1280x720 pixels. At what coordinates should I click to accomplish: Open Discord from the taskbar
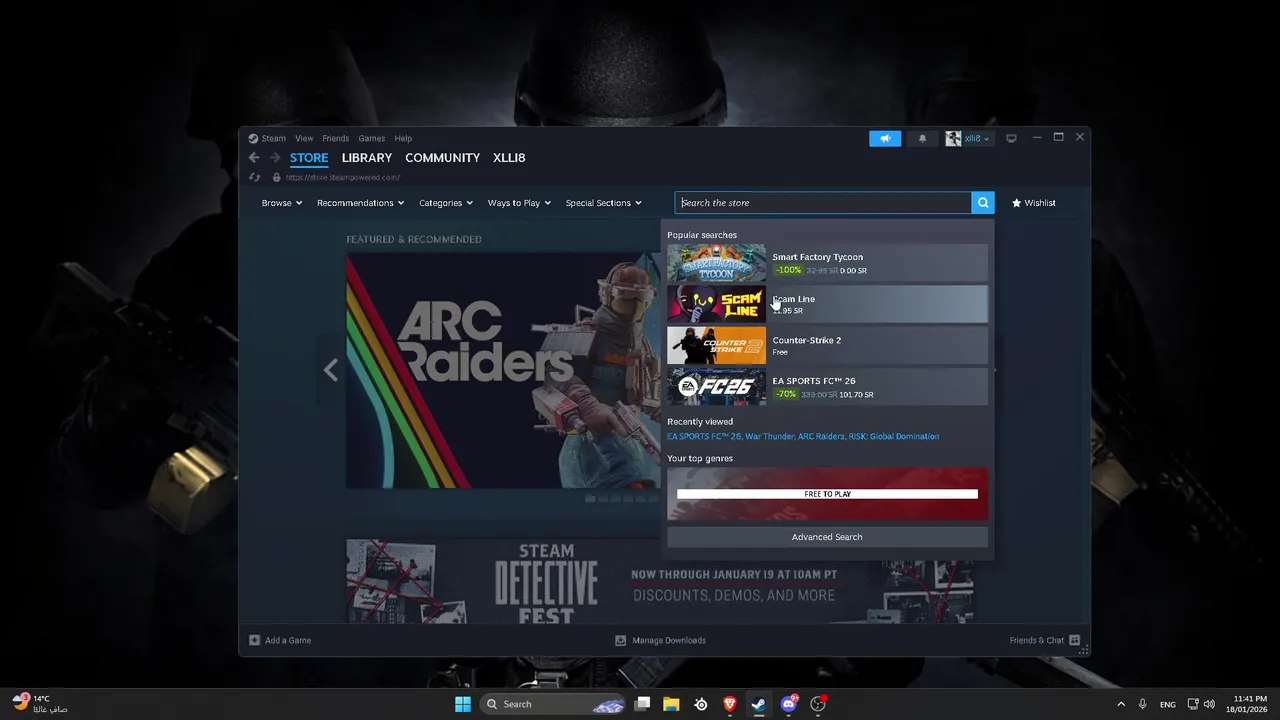[x=788, y=704]
